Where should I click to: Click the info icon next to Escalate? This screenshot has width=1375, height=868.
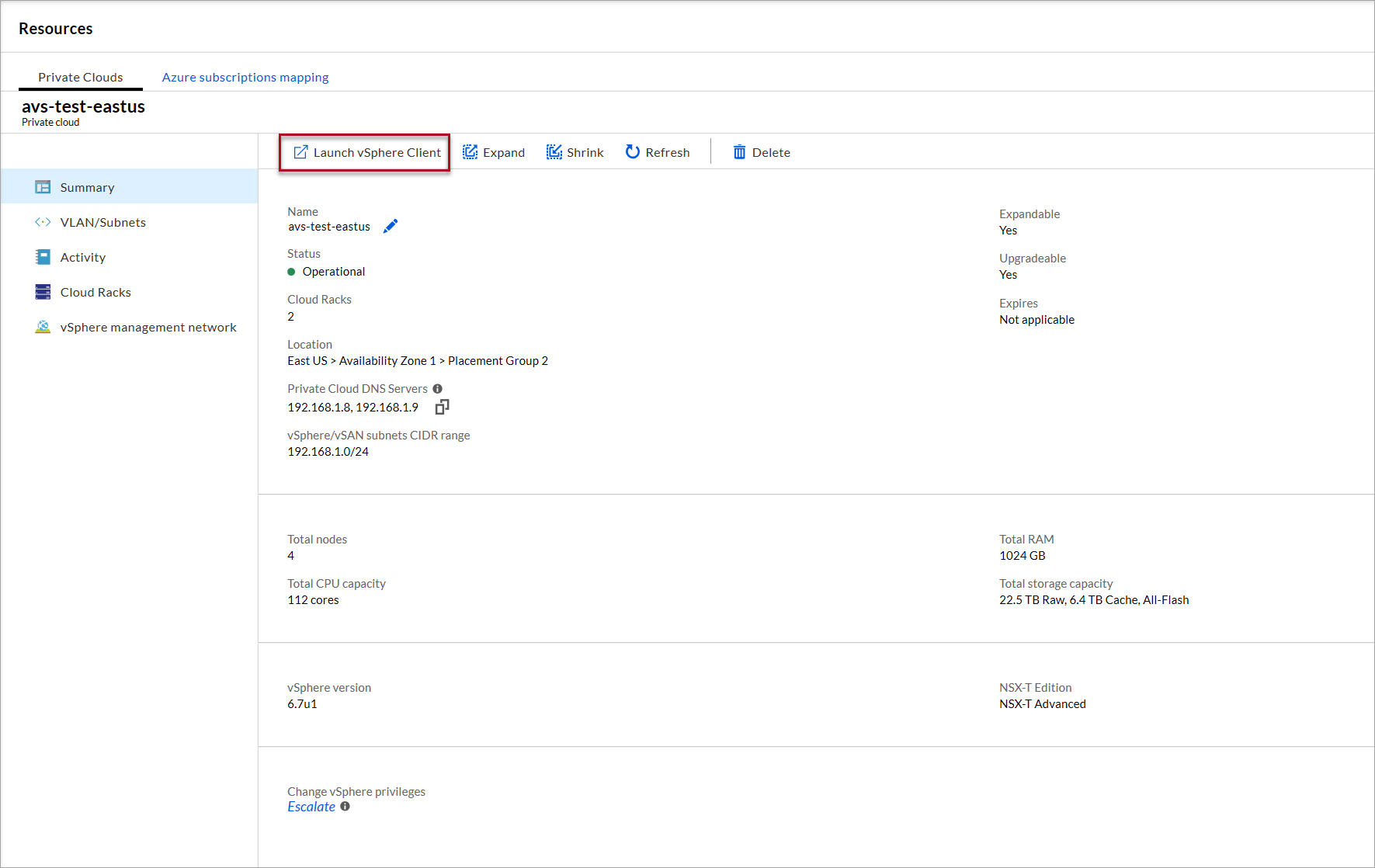point(345,807)
